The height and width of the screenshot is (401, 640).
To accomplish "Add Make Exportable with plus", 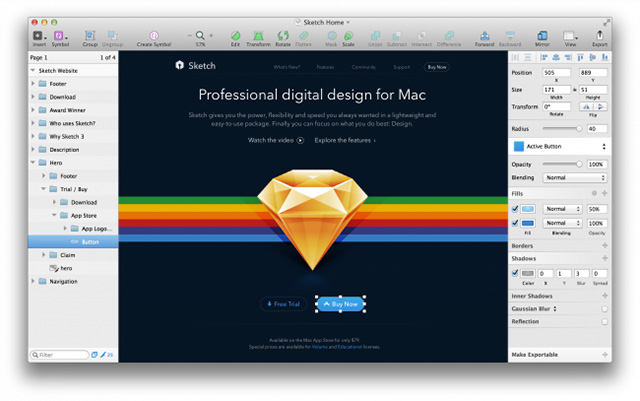I will (x=605, y=354).
